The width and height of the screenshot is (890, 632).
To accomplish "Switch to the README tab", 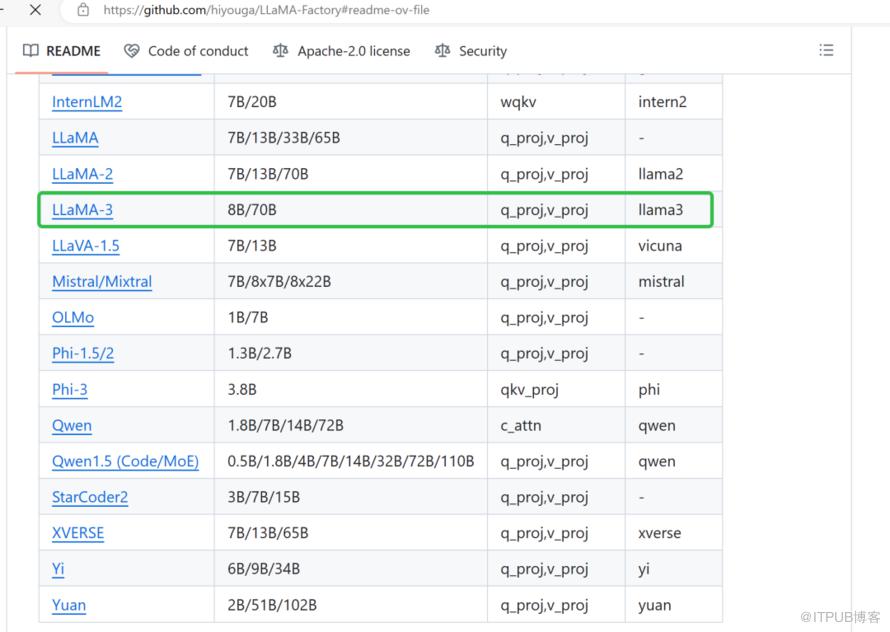I will tap(62, 51).
